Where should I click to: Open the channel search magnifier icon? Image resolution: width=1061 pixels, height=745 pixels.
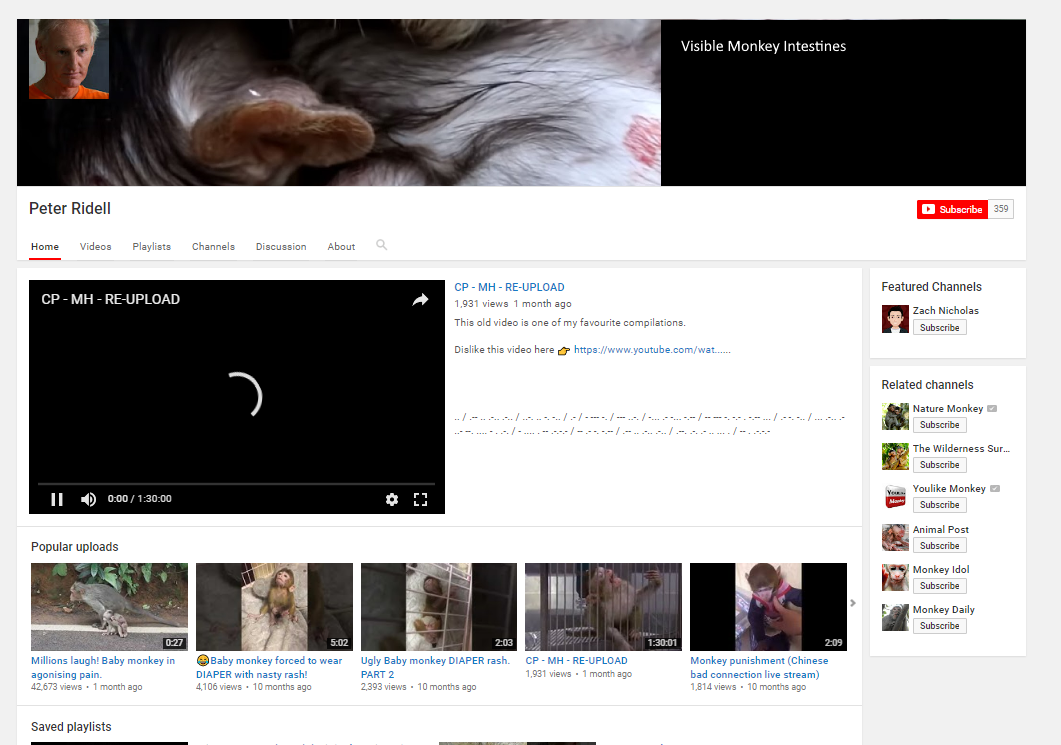(381, 245)
